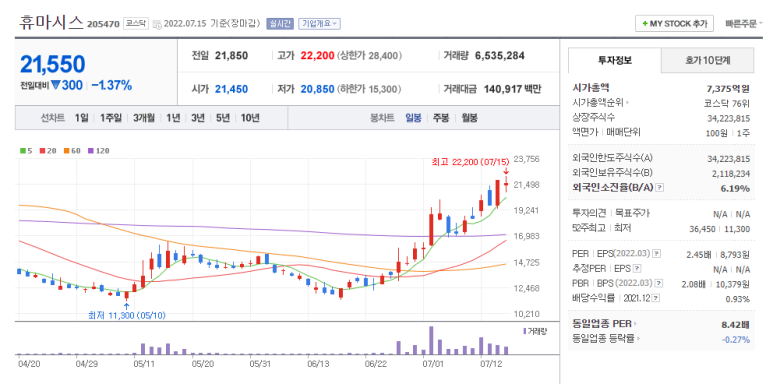Click the question icon beside 외국인소진율(B/A)
773x384 pixels.
661,188
